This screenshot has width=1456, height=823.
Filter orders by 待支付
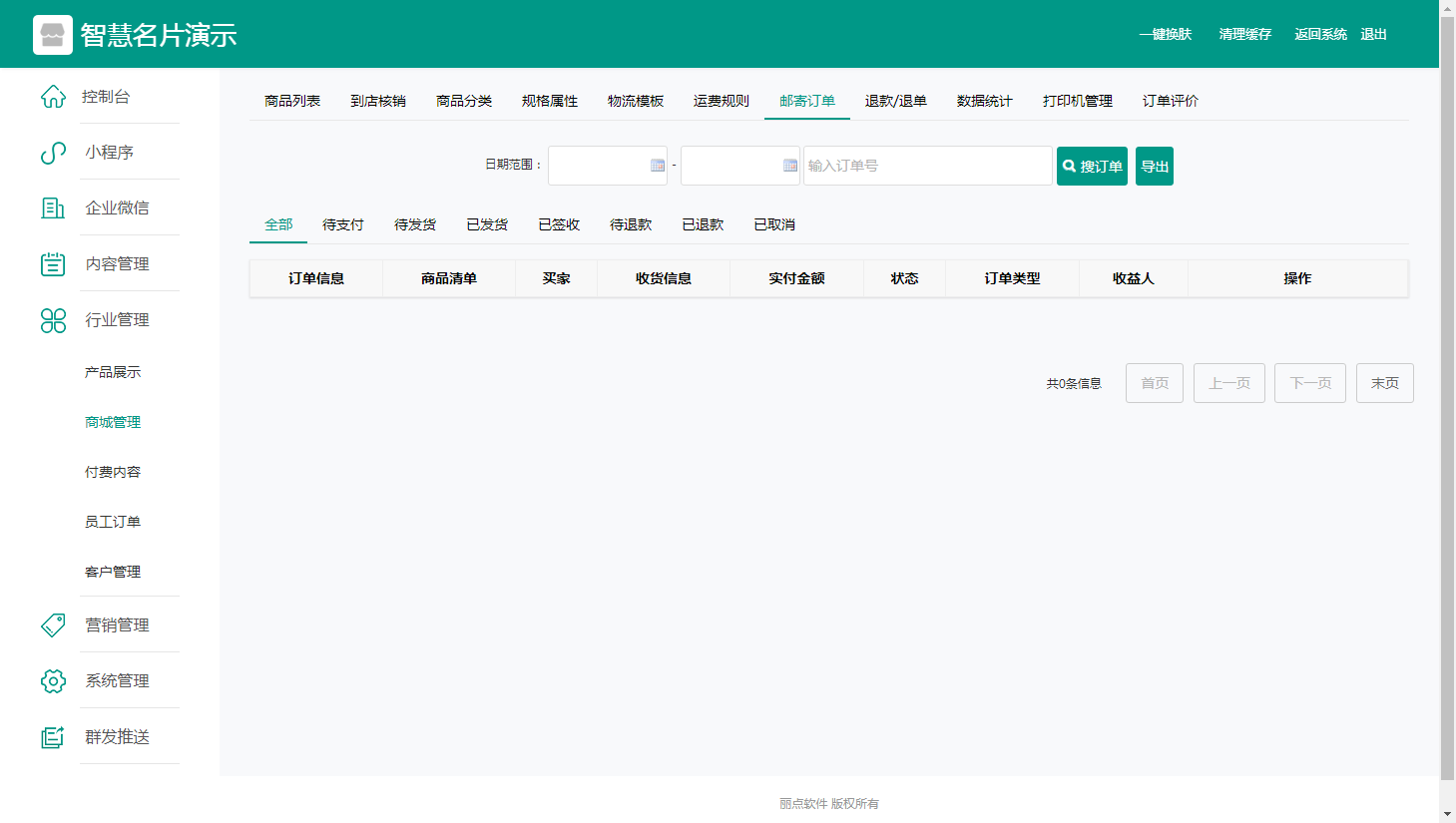[x=343, y=224]
